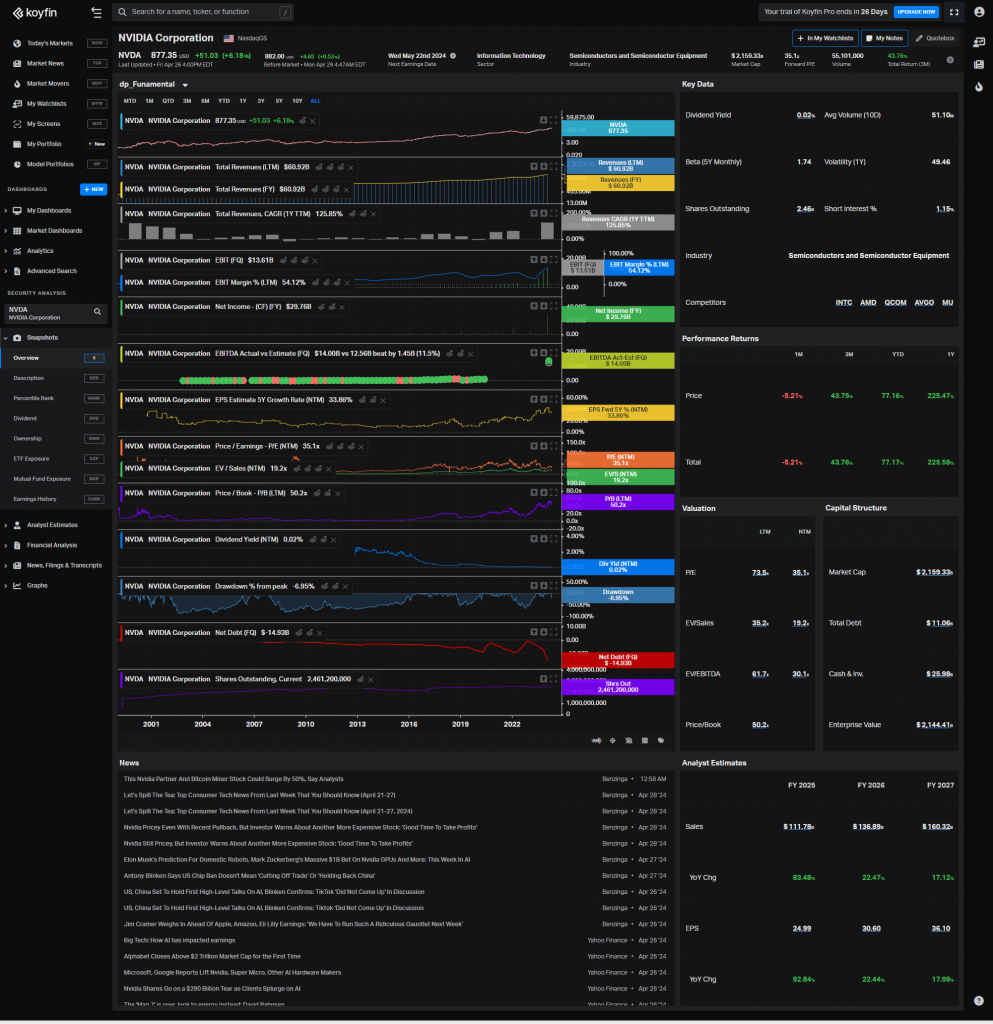Click the magnifier in the NVDA security box

click(x=97, y=312)
